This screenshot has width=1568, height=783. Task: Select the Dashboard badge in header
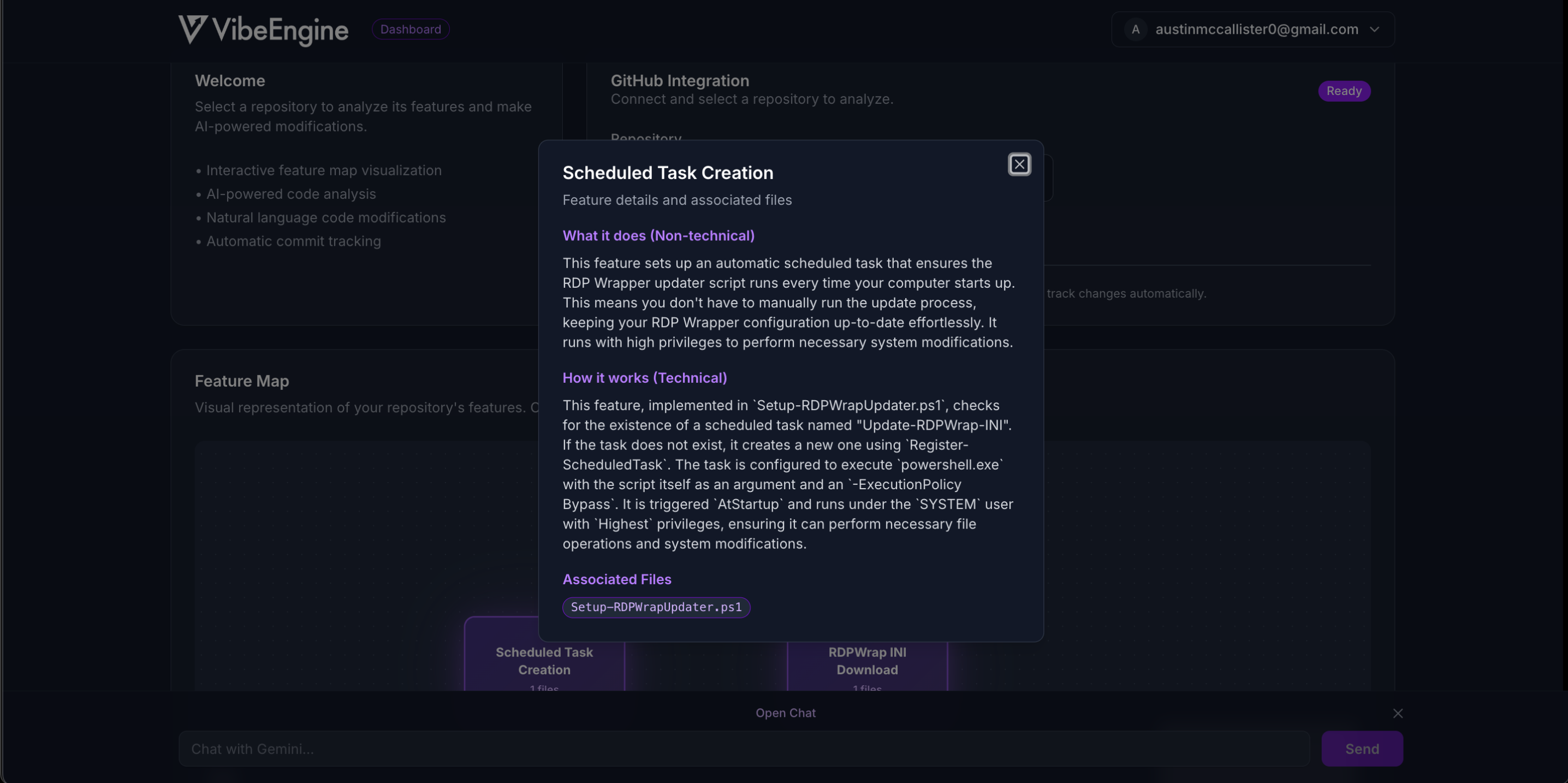tap(410, 29)
